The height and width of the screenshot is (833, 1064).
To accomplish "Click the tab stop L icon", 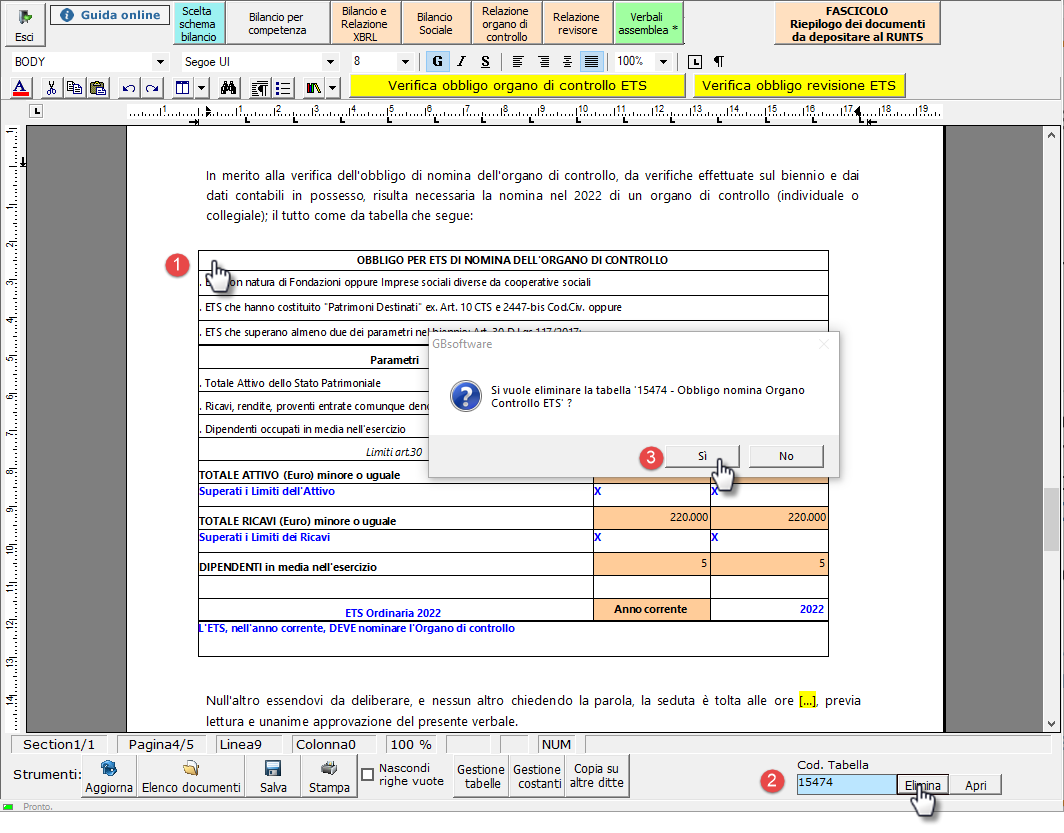I will click(695, 62).
